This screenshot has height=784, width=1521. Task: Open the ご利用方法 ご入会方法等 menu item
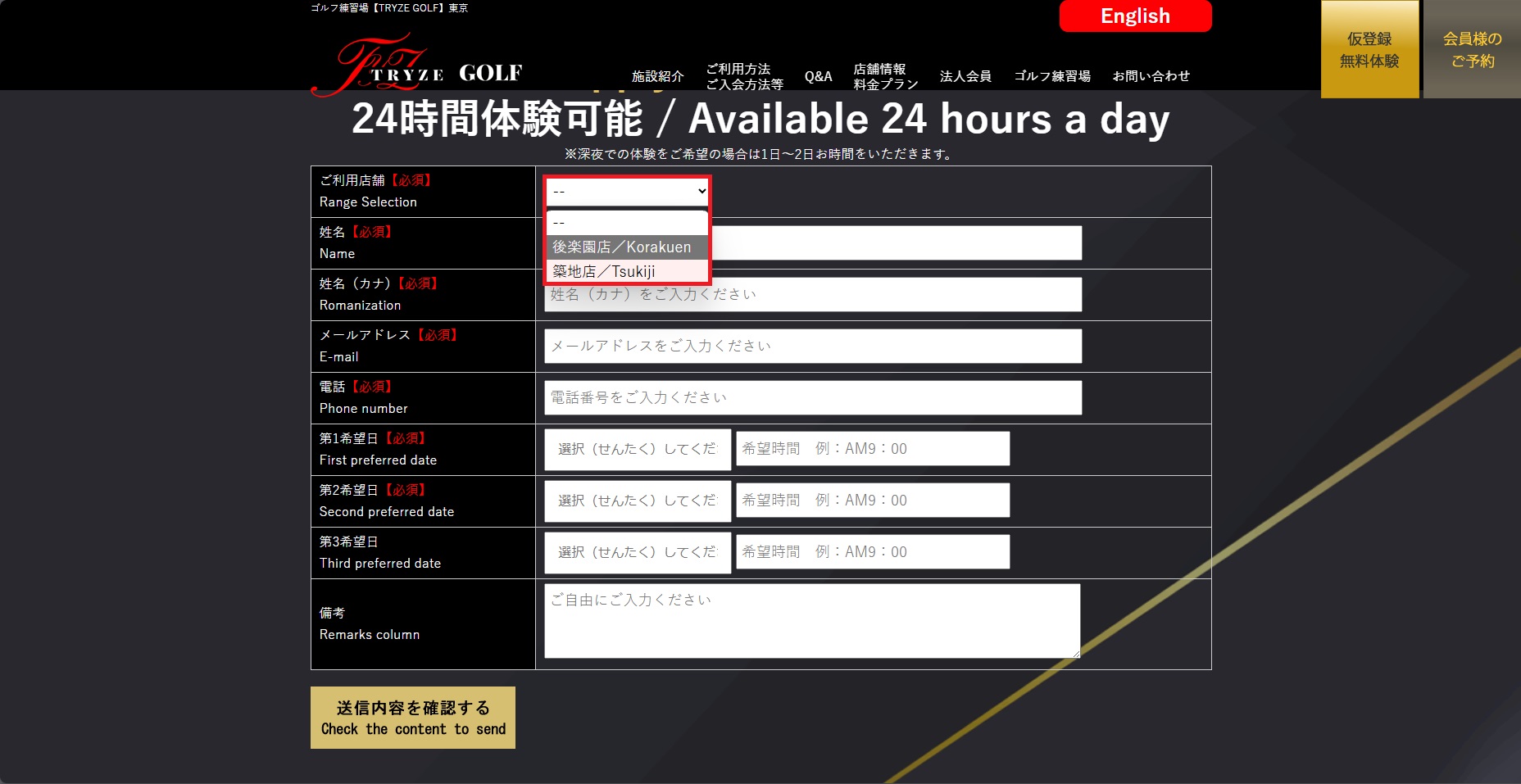744,76
